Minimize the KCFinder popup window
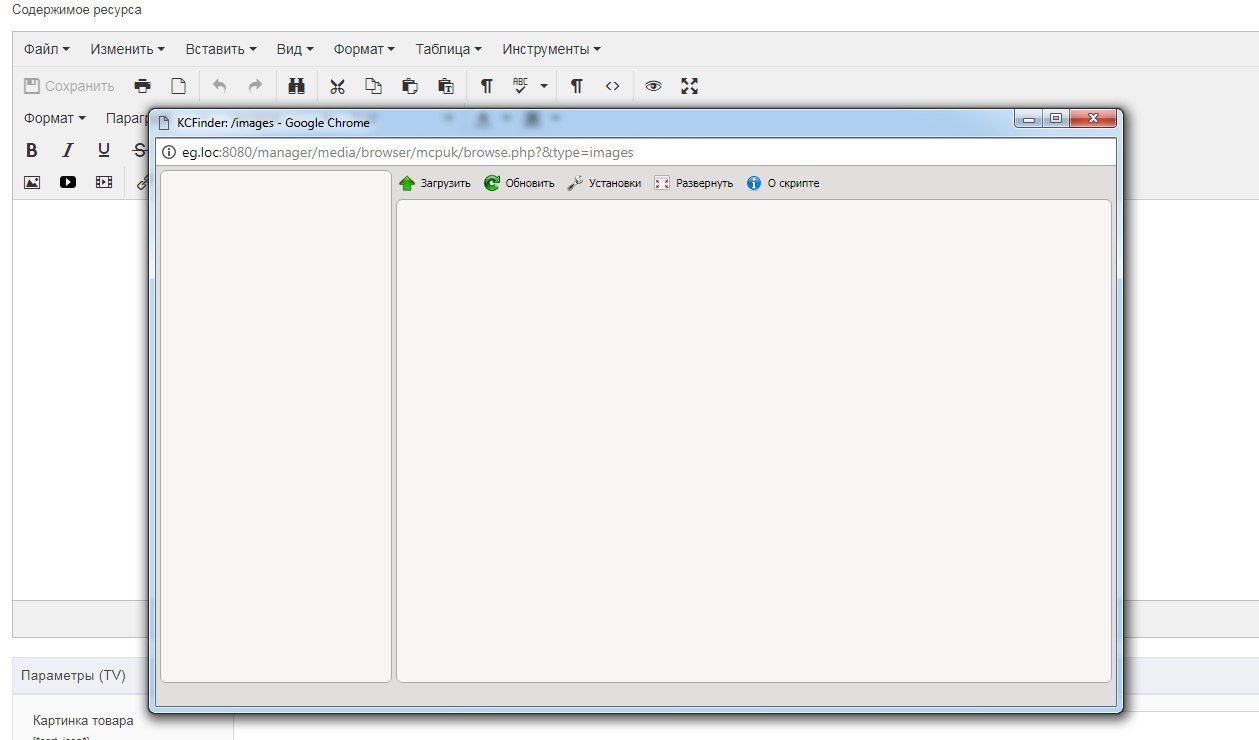The height and width of the screenshot is (740, 1259). (1028, 119)
